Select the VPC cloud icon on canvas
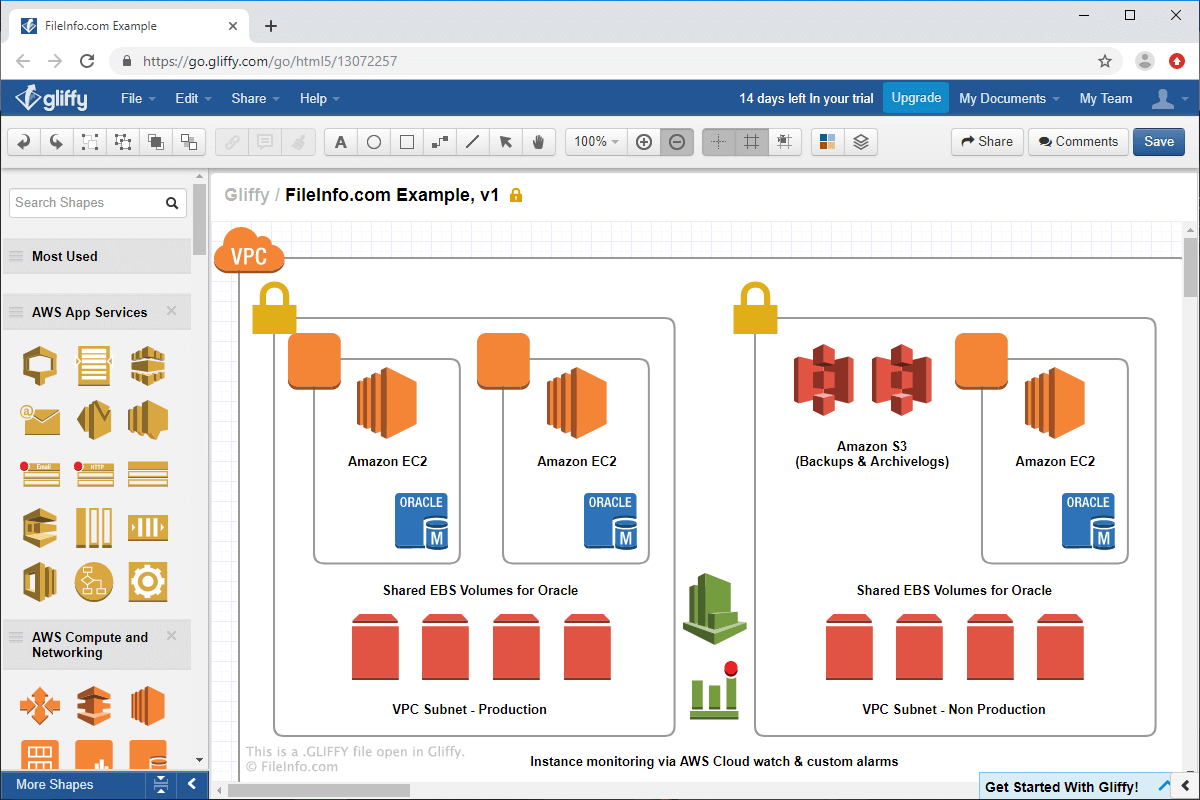 [249, 250]
